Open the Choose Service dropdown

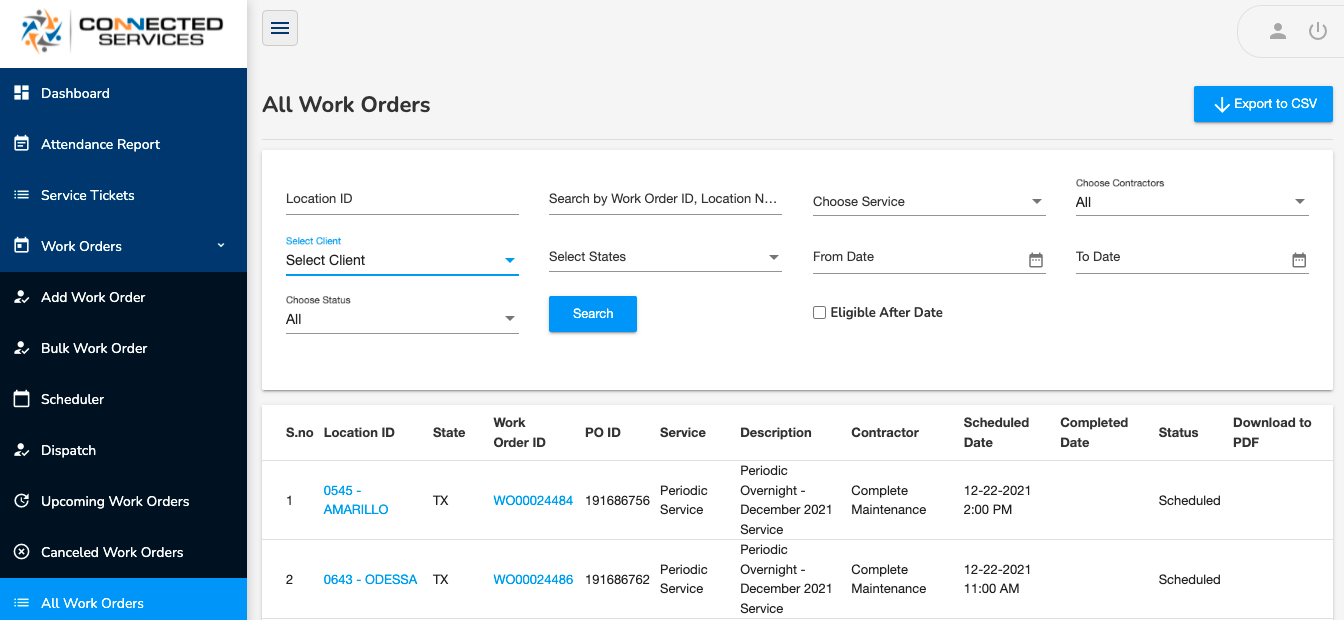pyautogui.click(x=928, y=201)
